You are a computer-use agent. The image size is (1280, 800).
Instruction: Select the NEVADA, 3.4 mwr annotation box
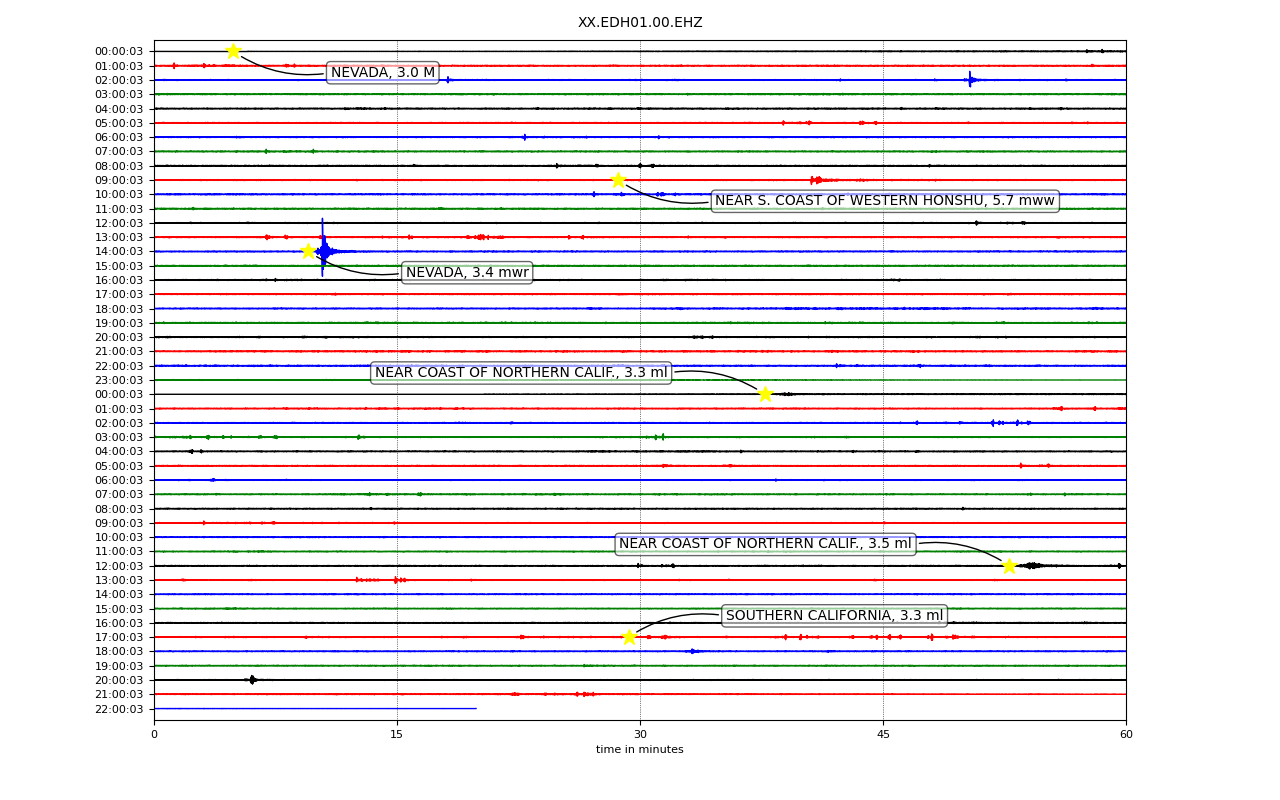pos(467,273)
